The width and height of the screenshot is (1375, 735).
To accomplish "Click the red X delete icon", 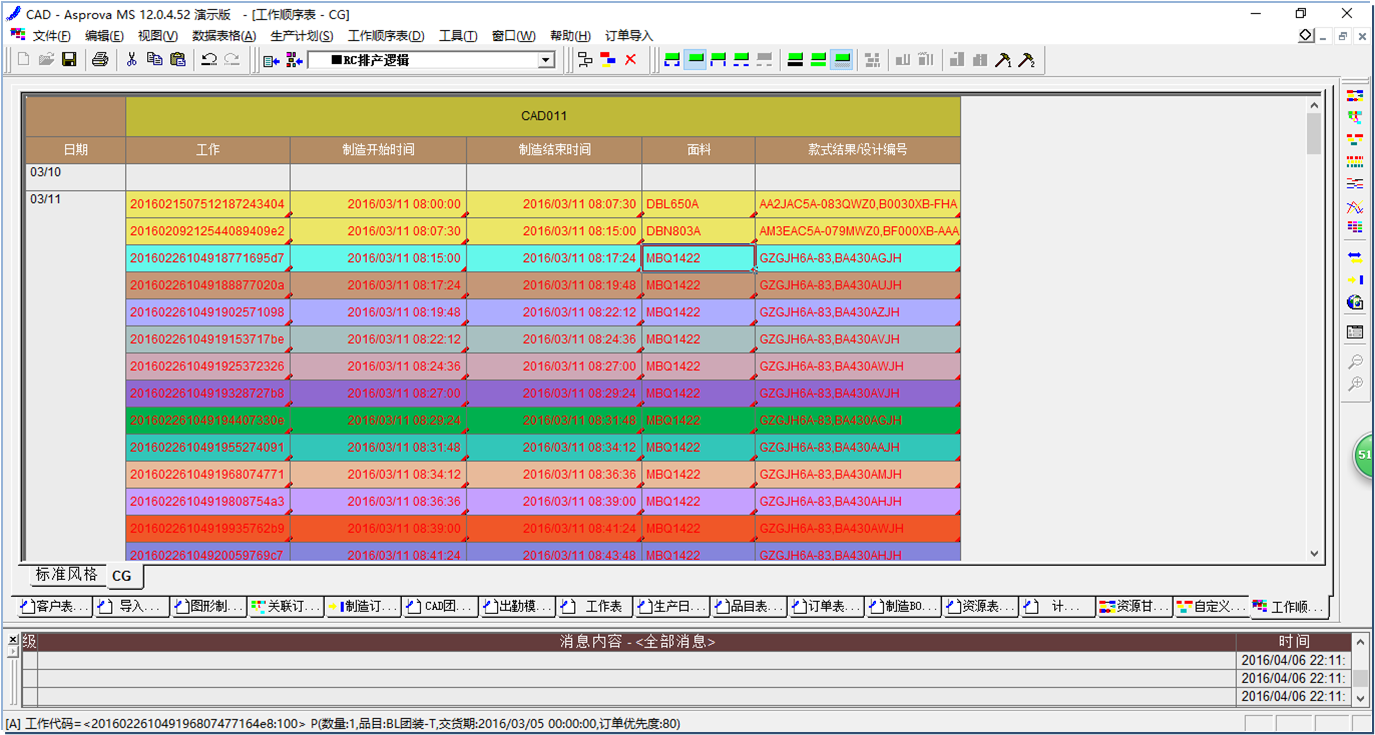I will coord(630,60).
